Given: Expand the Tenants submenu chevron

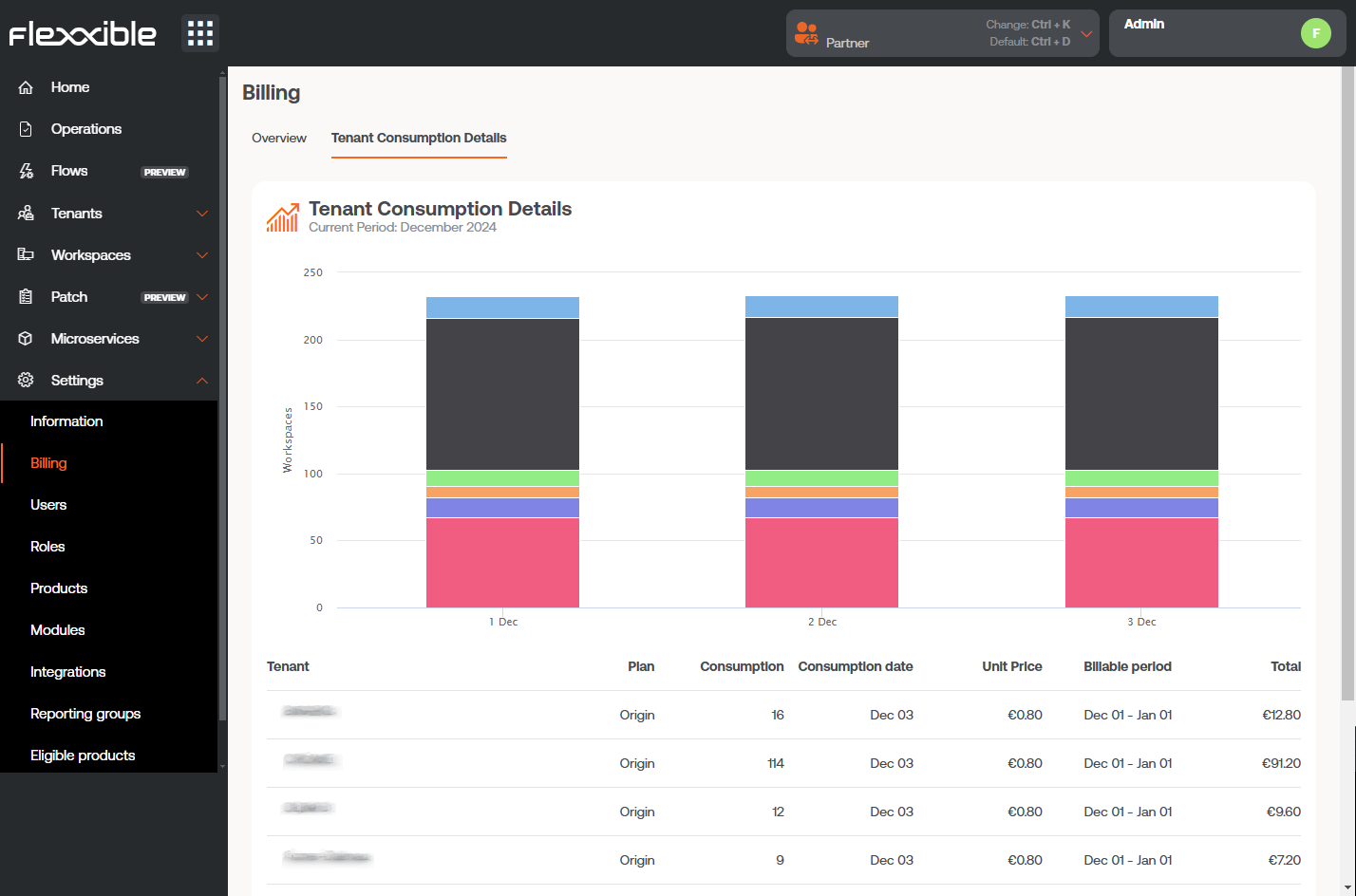Looking at the screenshot, I should pyautogui.click(x=202, y=214).
